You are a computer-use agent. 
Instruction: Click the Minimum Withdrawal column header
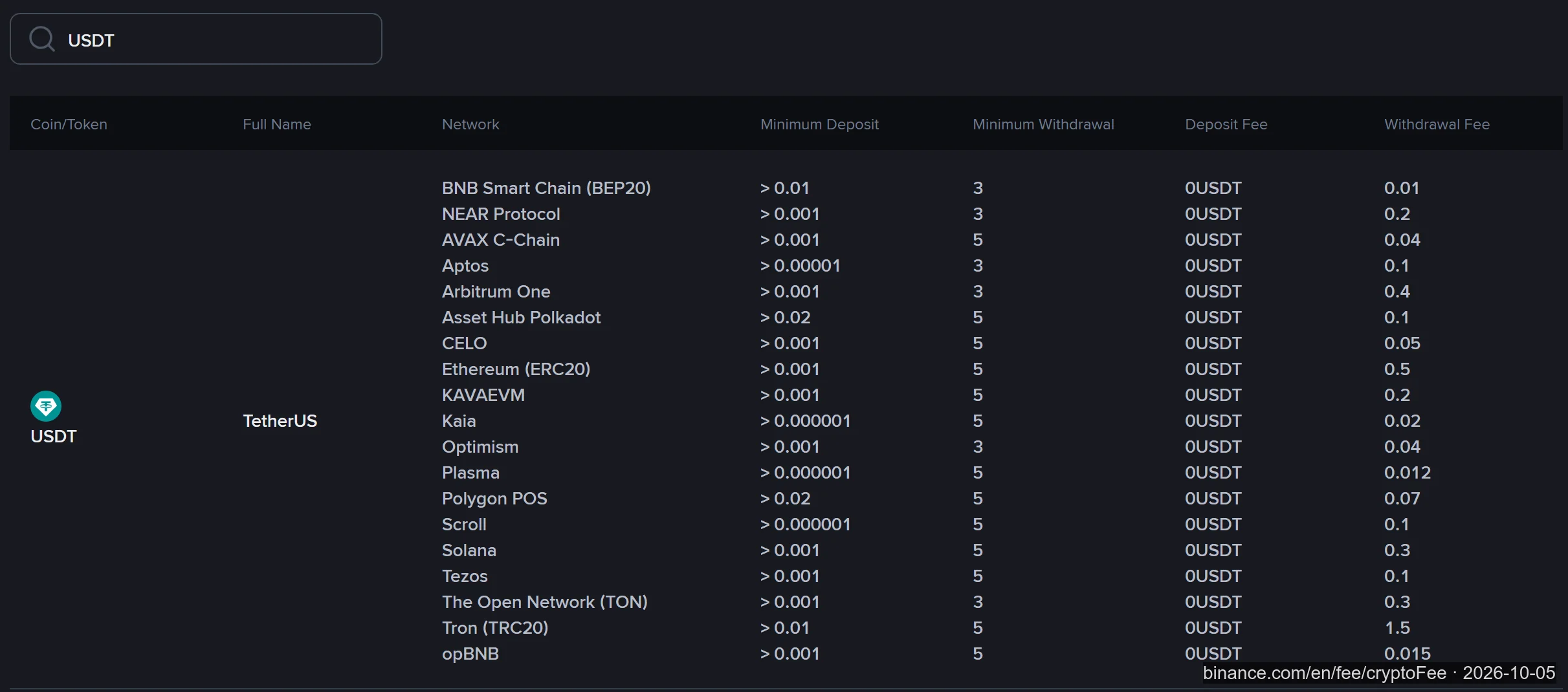click(x=1043, y=124)
